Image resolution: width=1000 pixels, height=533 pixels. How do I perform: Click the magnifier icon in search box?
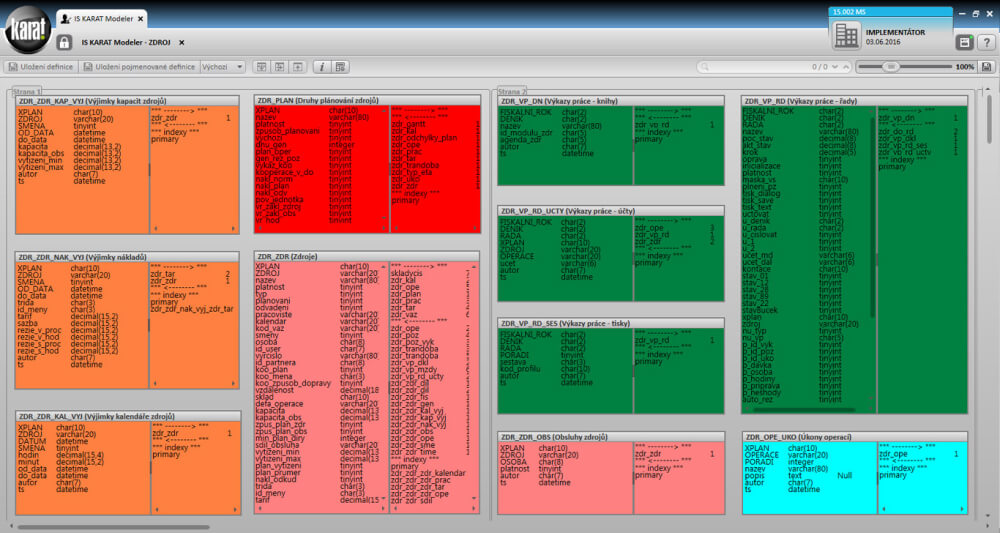[x=705, y=66]
